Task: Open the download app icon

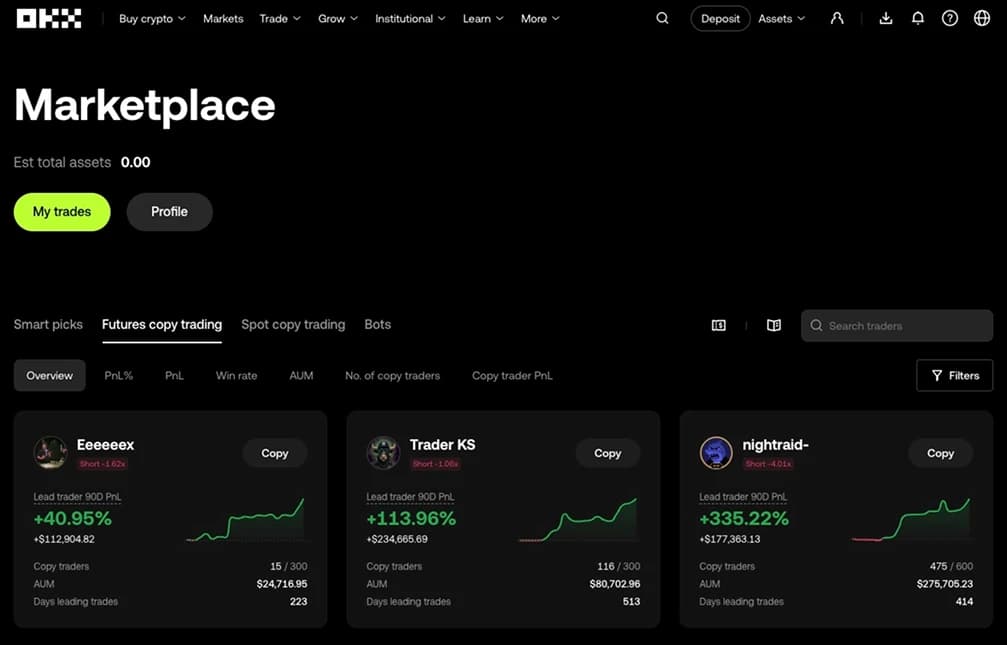Action: point(885,18)
